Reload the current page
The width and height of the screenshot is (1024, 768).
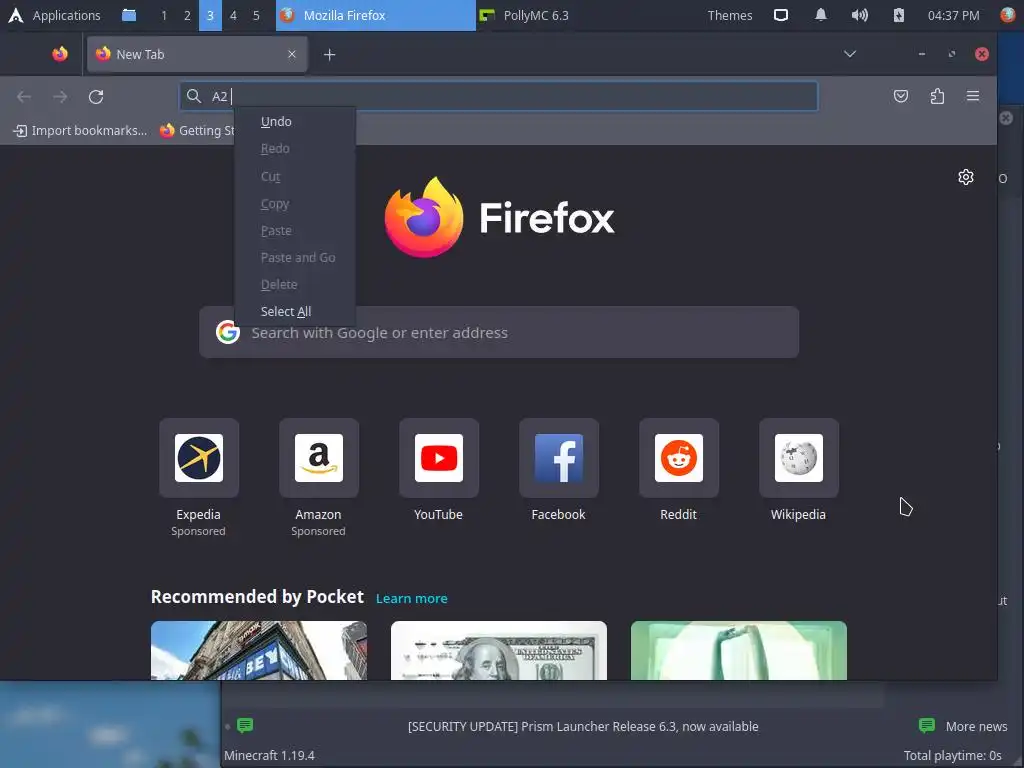click(x=96, y=97)
